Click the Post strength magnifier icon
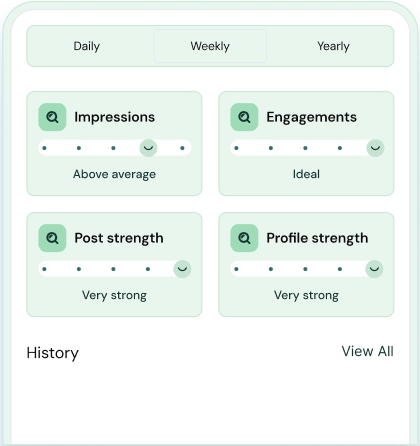The width and height of the screenshot is (420, 446). click(x=52, y=238)
